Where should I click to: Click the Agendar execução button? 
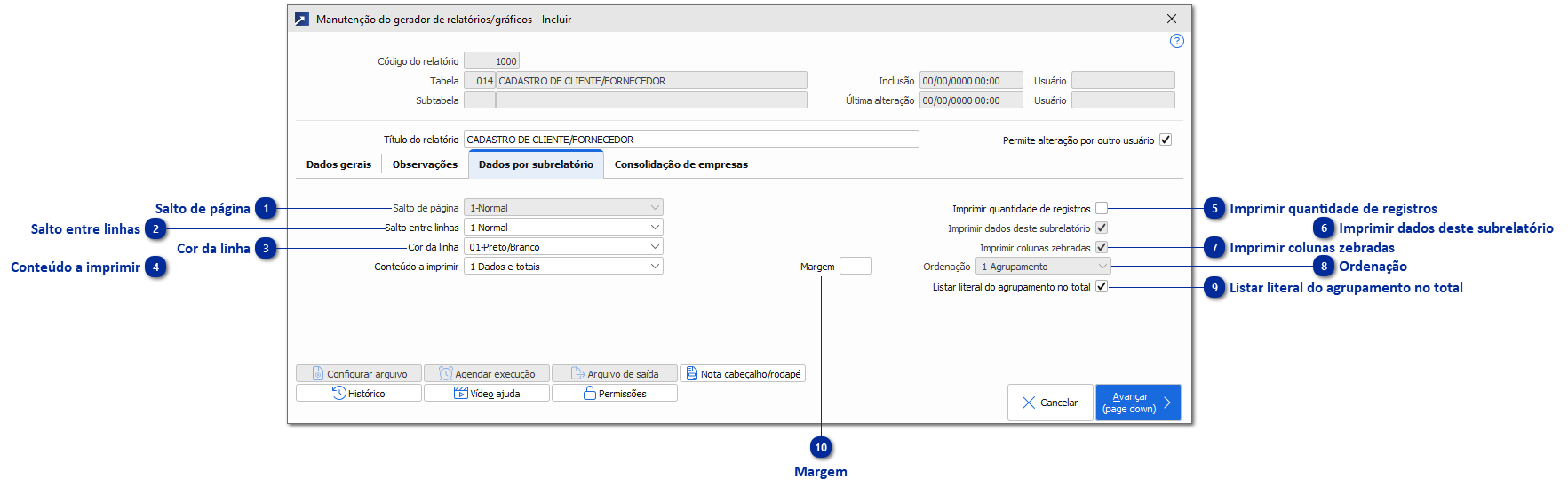(x=487, y=374)
